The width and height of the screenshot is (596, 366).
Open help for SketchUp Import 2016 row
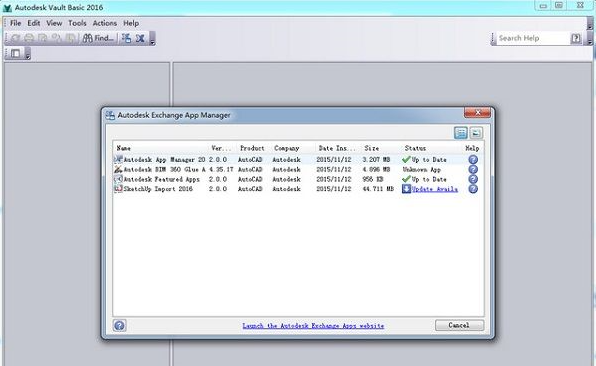(473, 189)
